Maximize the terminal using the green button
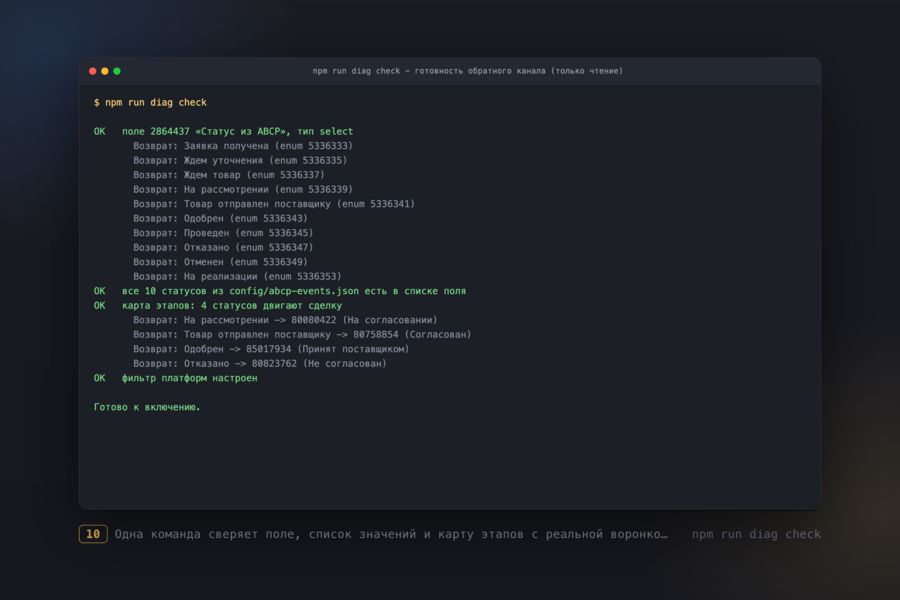900x600 pixels. (117, 71)
